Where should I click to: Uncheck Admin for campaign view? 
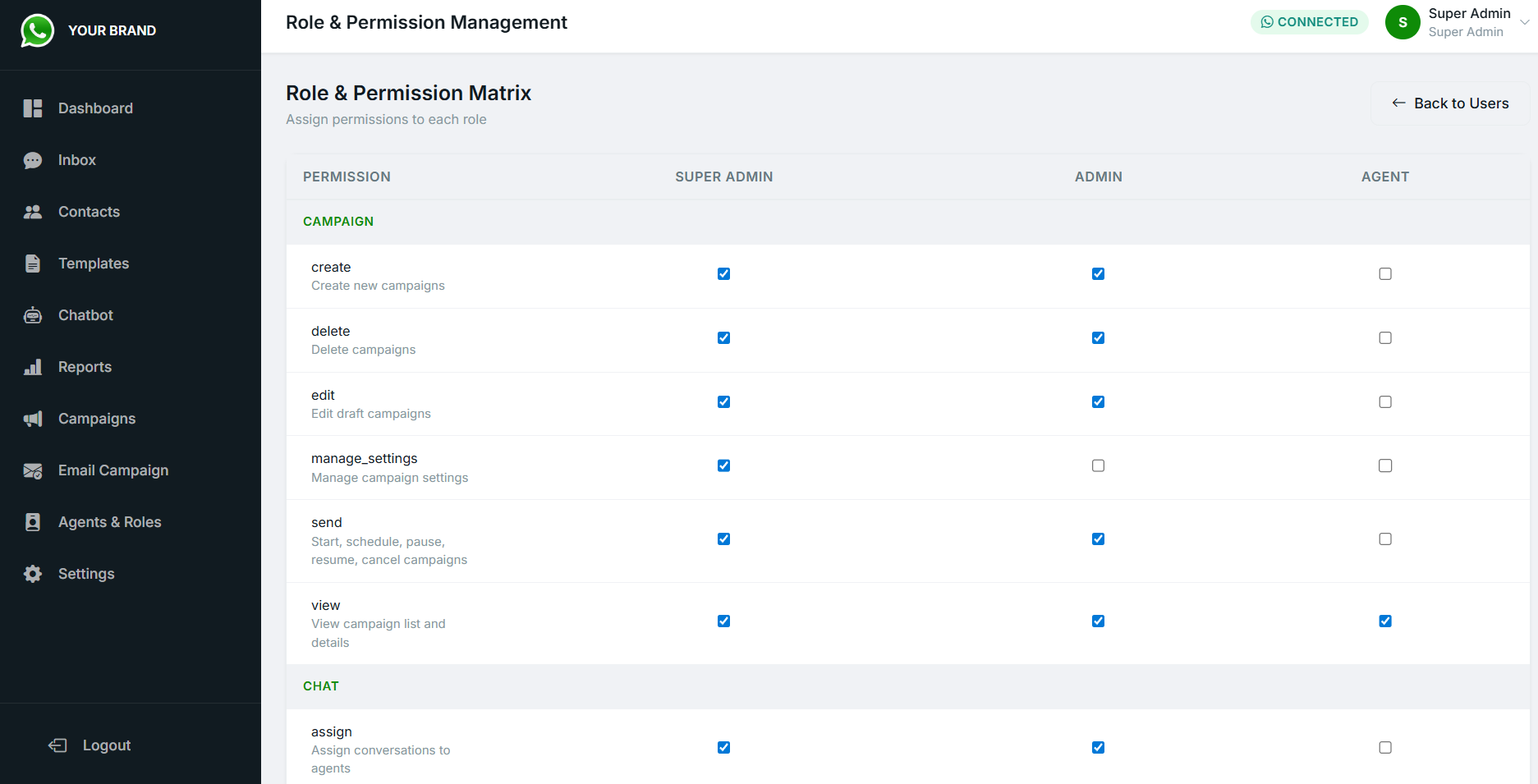pyautogui.click(x=1098, y=621)
